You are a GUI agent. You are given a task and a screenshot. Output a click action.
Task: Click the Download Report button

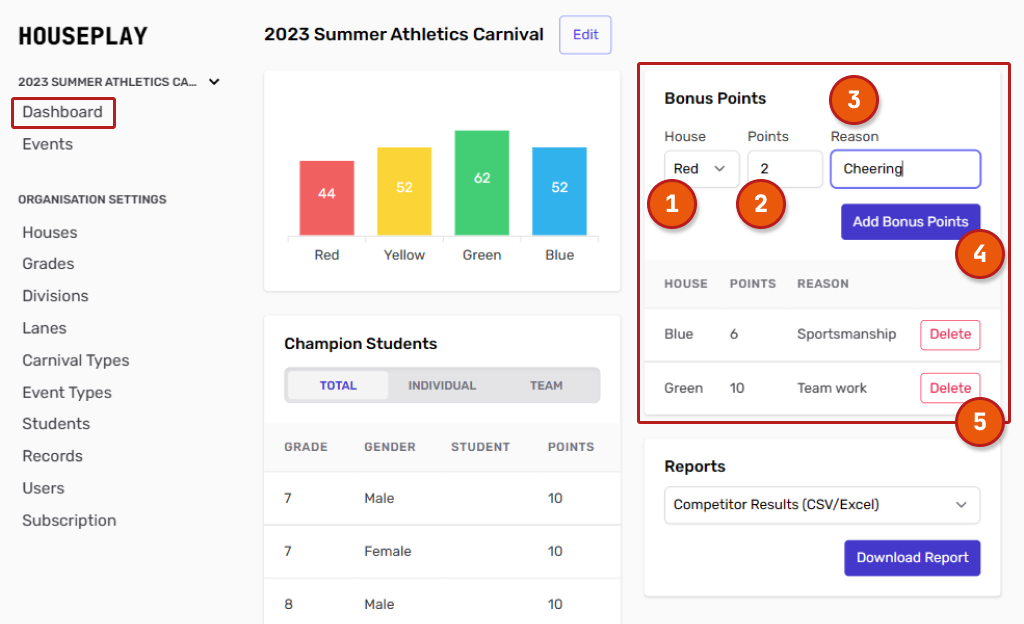tap(911, 558)
